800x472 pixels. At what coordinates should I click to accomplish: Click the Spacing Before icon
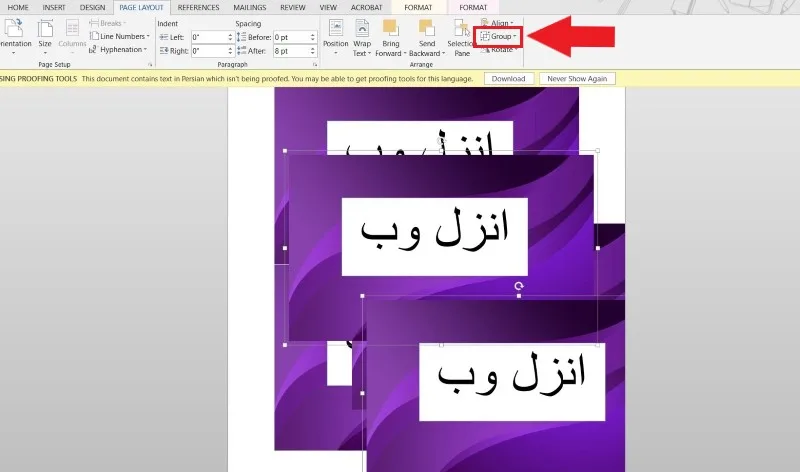pyautogui.click(x=241, y=37)
